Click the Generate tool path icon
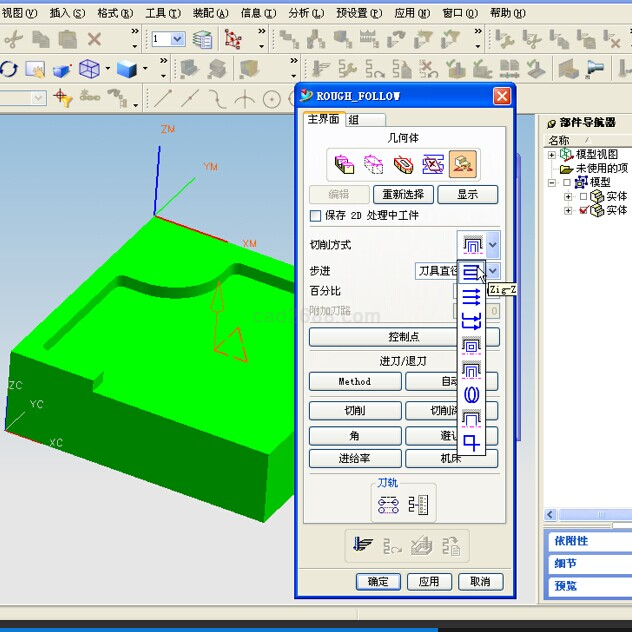632x632 pixels. [363, 545]
